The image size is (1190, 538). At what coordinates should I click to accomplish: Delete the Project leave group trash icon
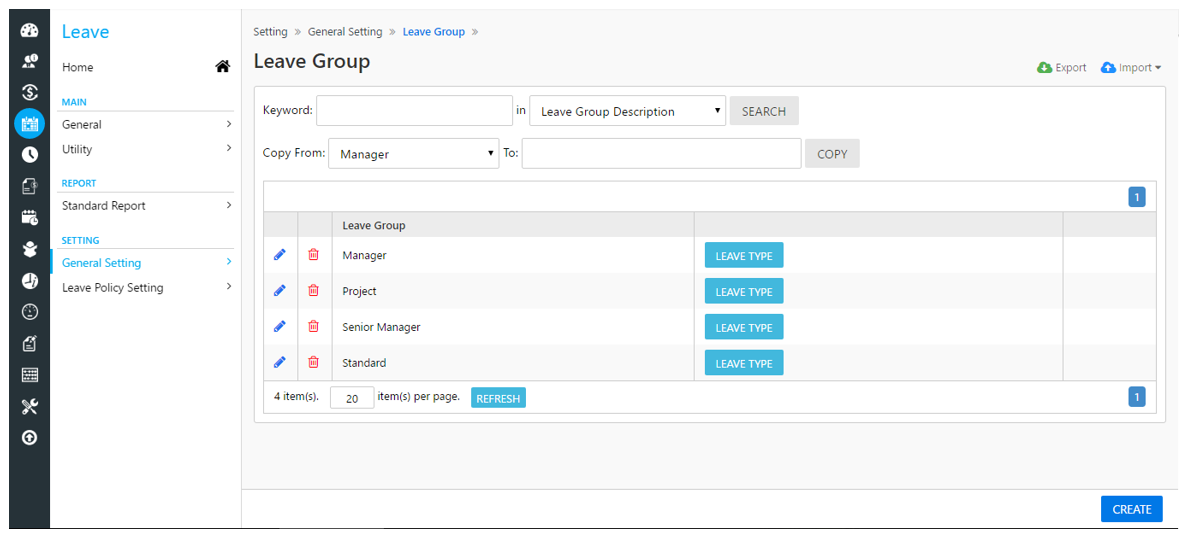(x=313, y=291)
